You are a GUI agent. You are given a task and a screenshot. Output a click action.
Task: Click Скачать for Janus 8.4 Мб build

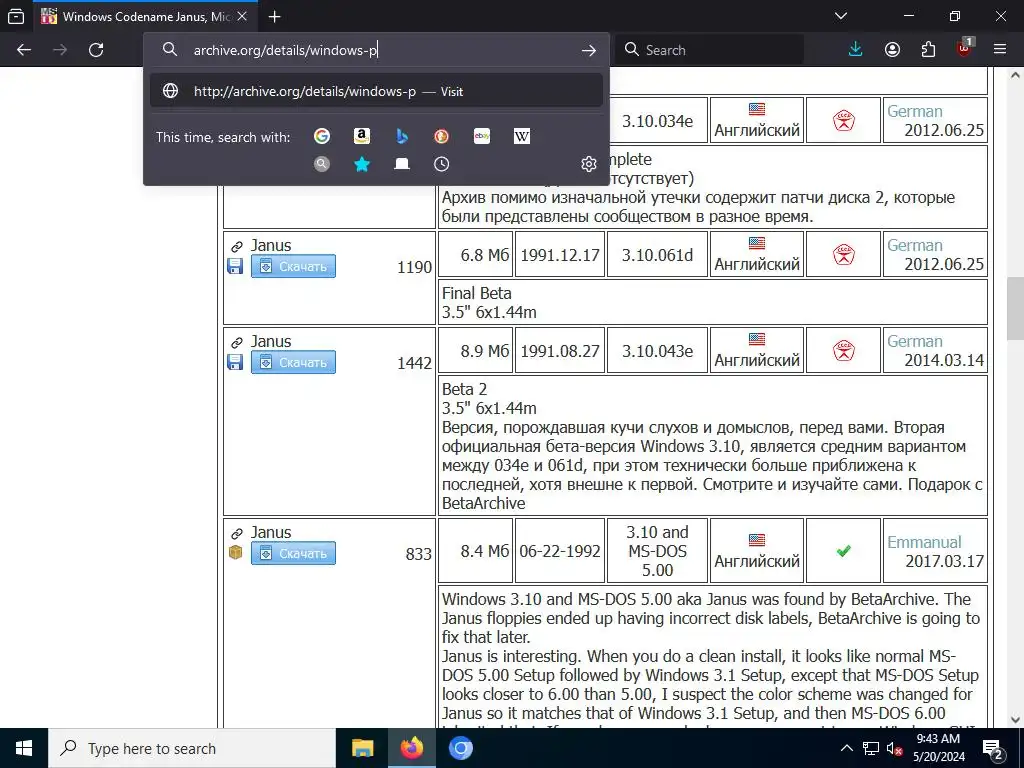click(x=293, y=553)
